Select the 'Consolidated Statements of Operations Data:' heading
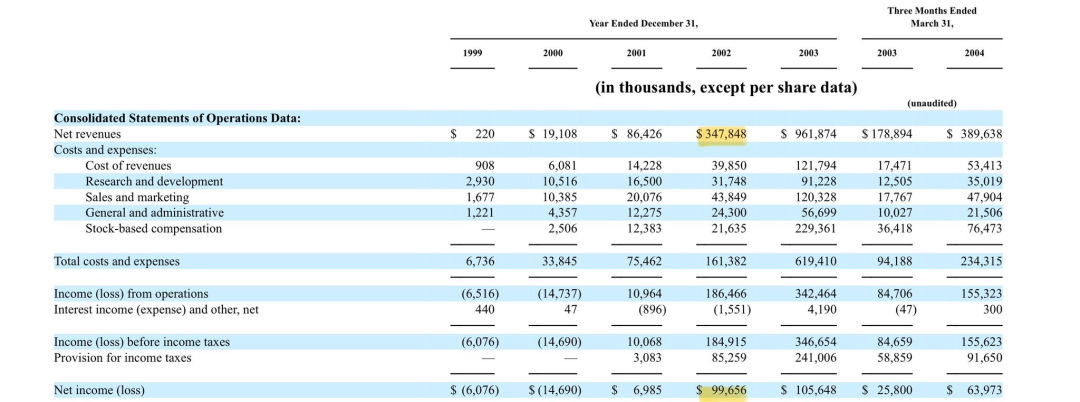Screen dimensions: 1080x402 coord(177,118)
